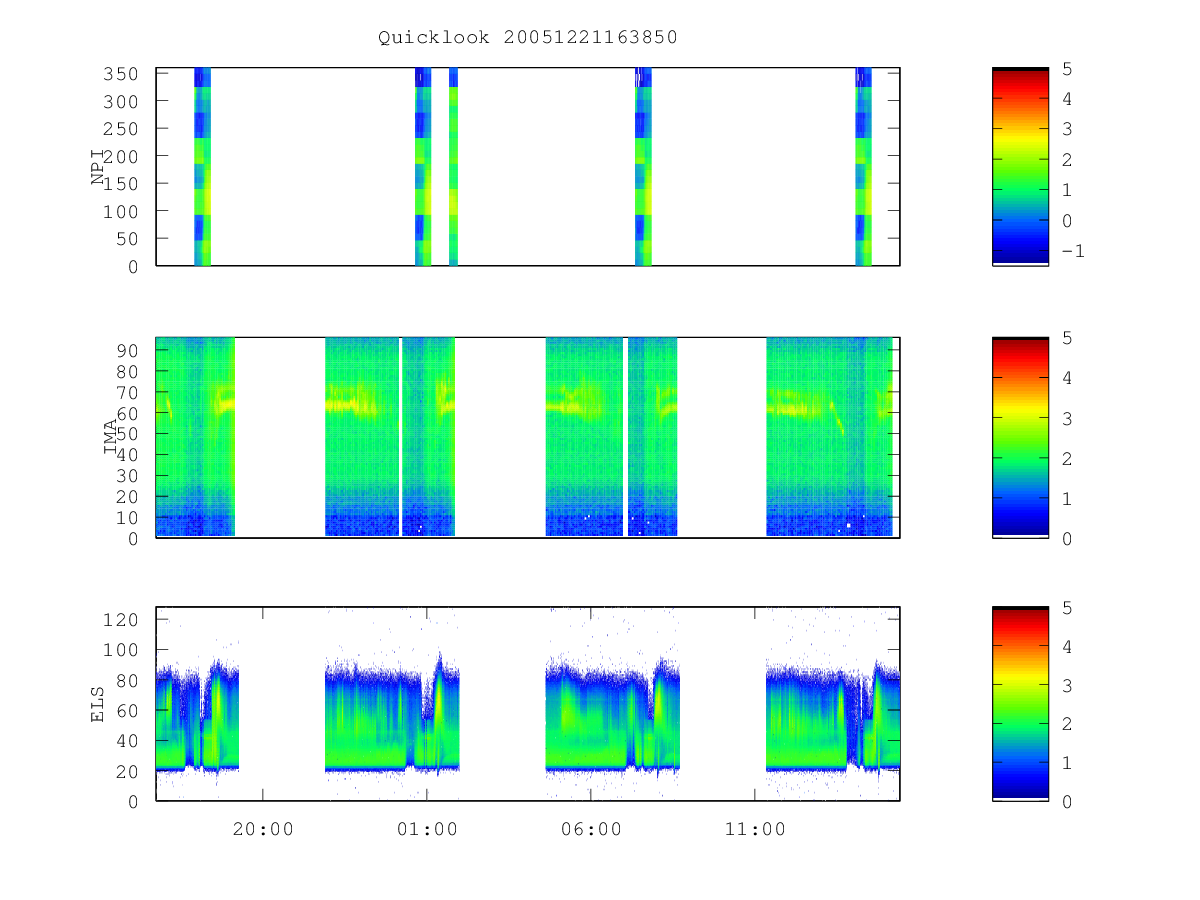Select the IMA axis label
The width and height of the screenshot is (1200, 900).
tap(110, 437)
